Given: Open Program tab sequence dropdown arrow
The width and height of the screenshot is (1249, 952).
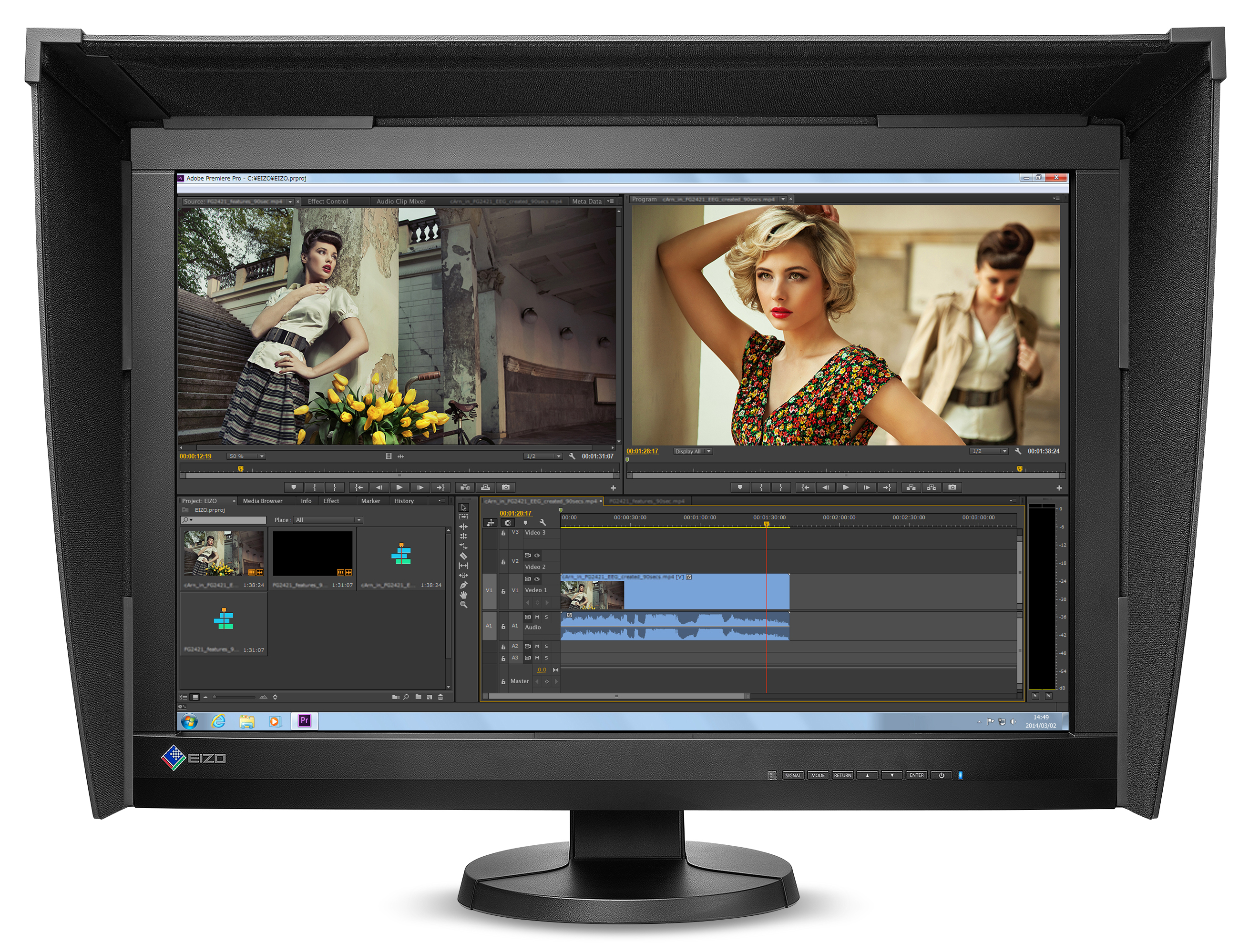Looking at the screenshot, I should [783, 199].
